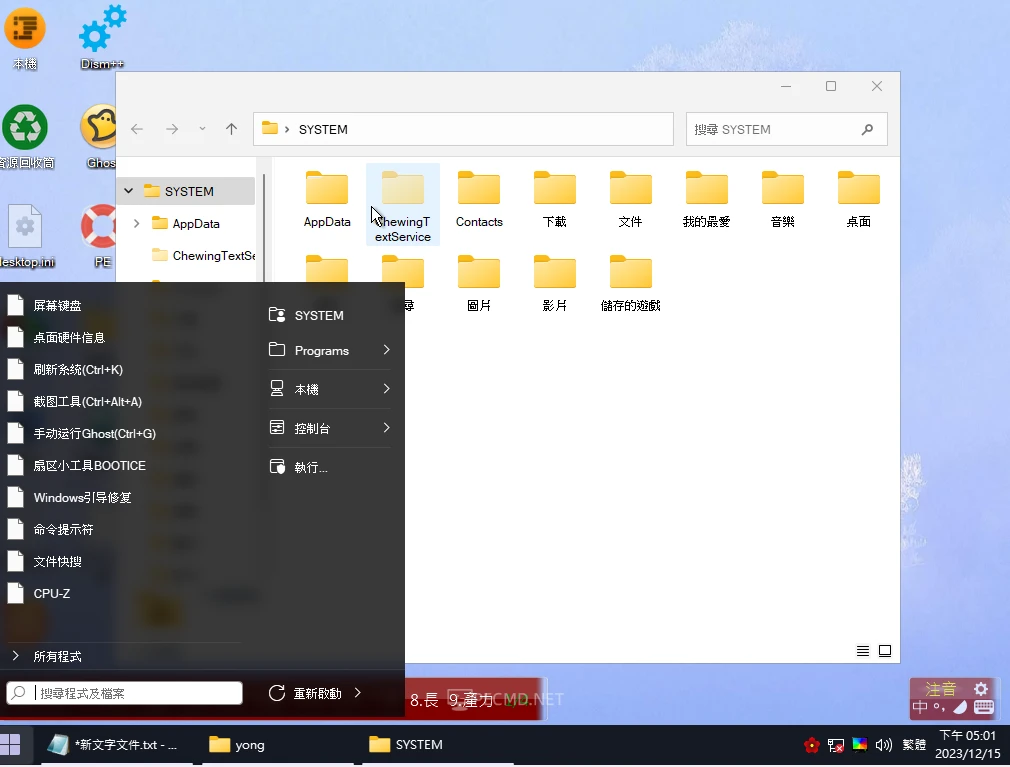Screen dimensions: 1010x767
Task: Open the 下載 folder
Action: tap(555, 189)
